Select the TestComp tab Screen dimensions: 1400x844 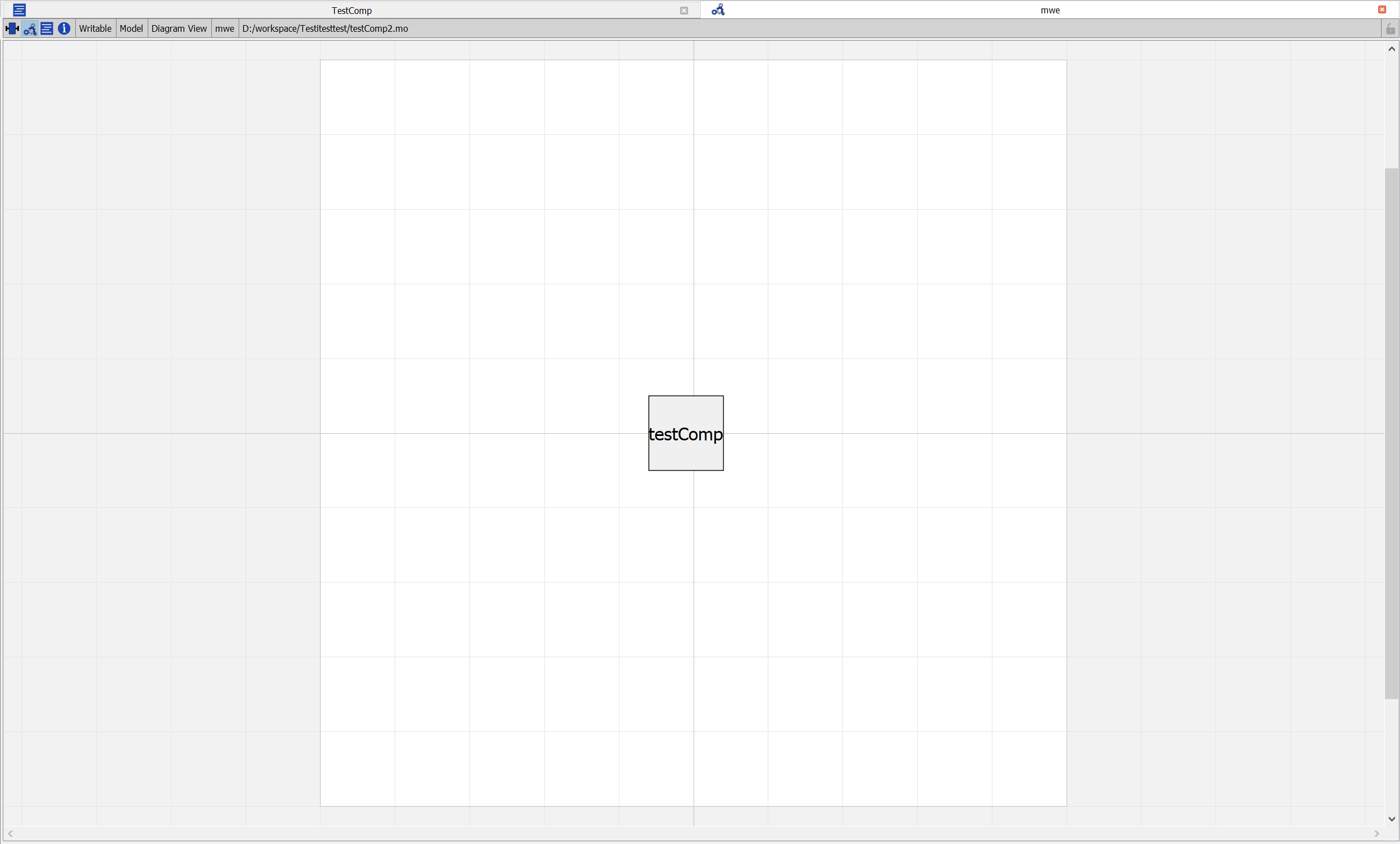[351, 10]
